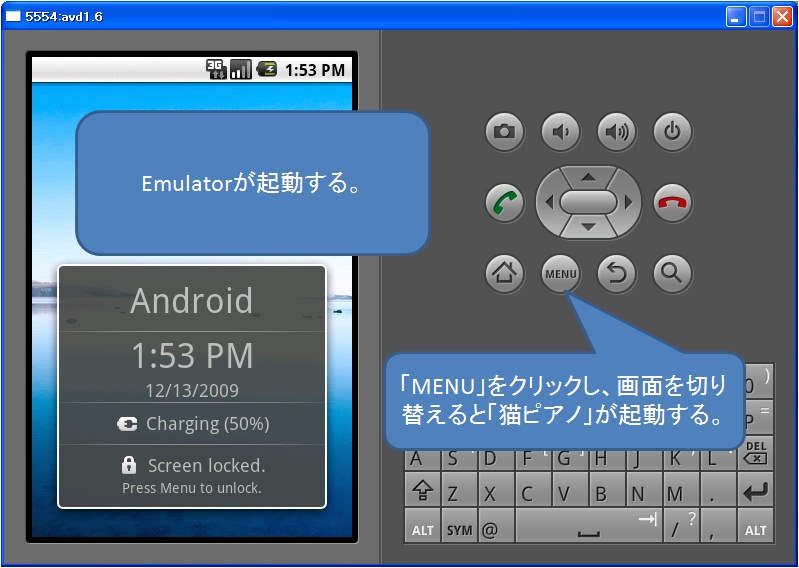Click the X key on keyboard

coord(496,490)
